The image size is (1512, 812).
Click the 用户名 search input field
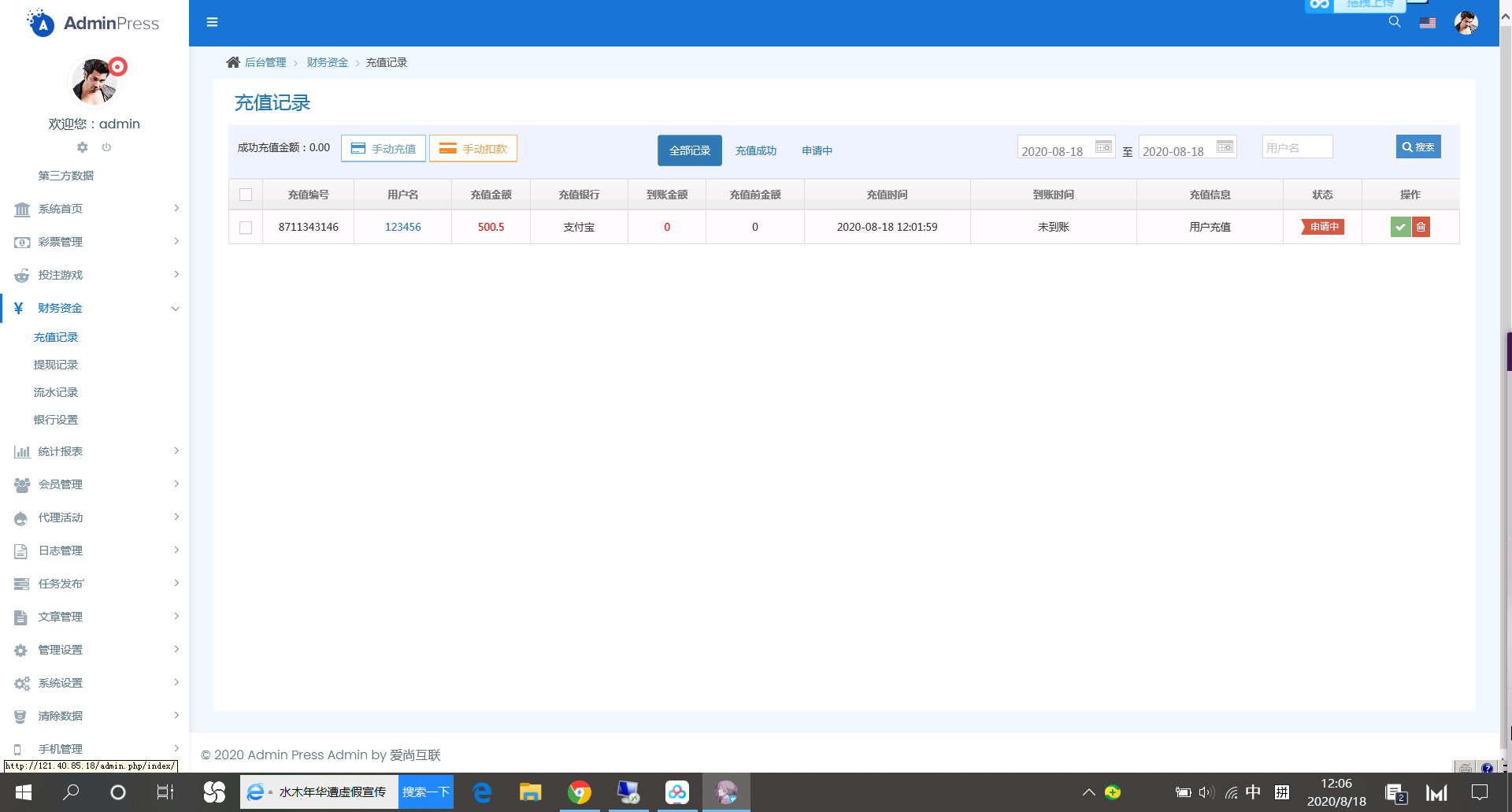point(1298,147)
